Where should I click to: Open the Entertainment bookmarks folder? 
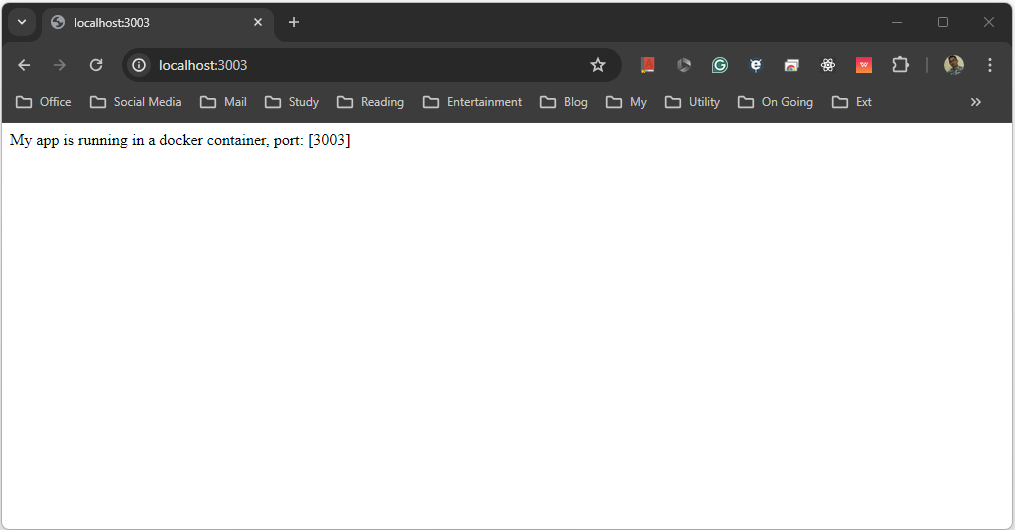coord(473,102)
